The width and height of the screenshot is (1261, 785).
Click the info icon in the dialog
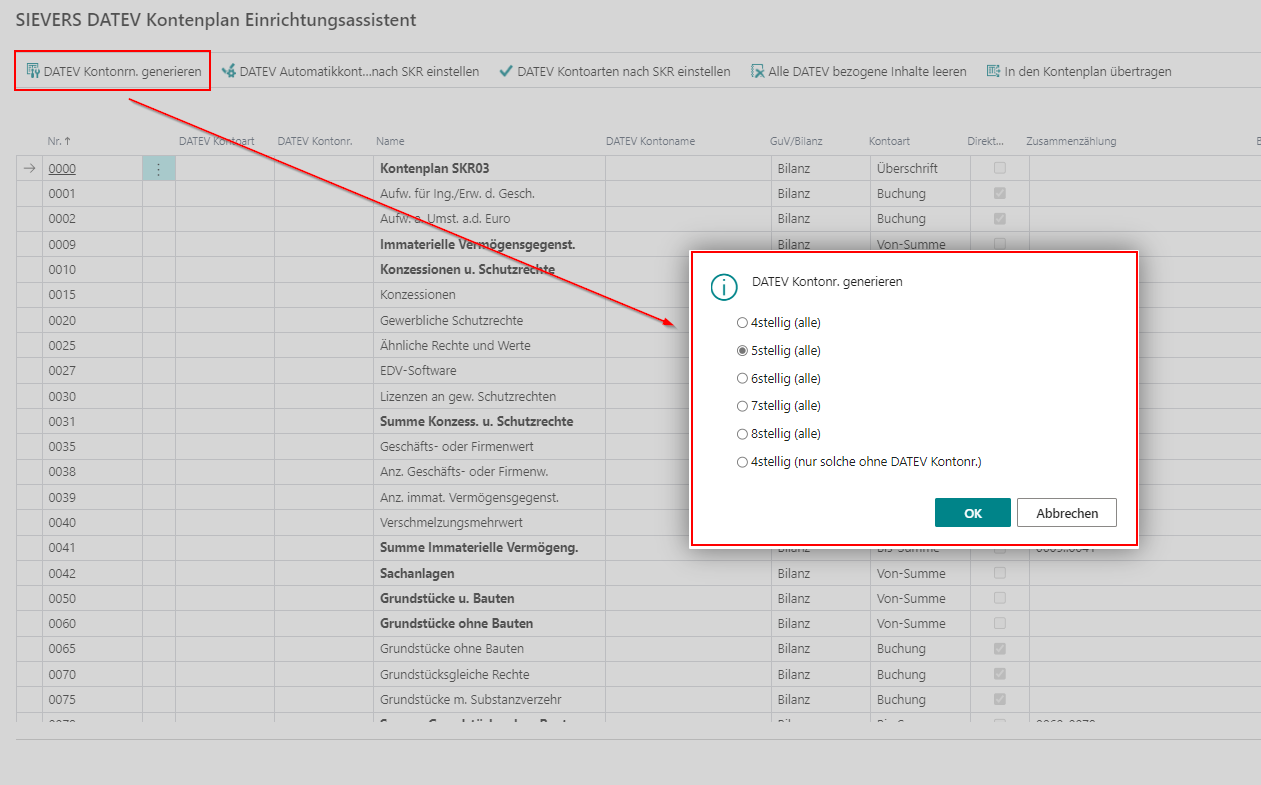[724, 287]
